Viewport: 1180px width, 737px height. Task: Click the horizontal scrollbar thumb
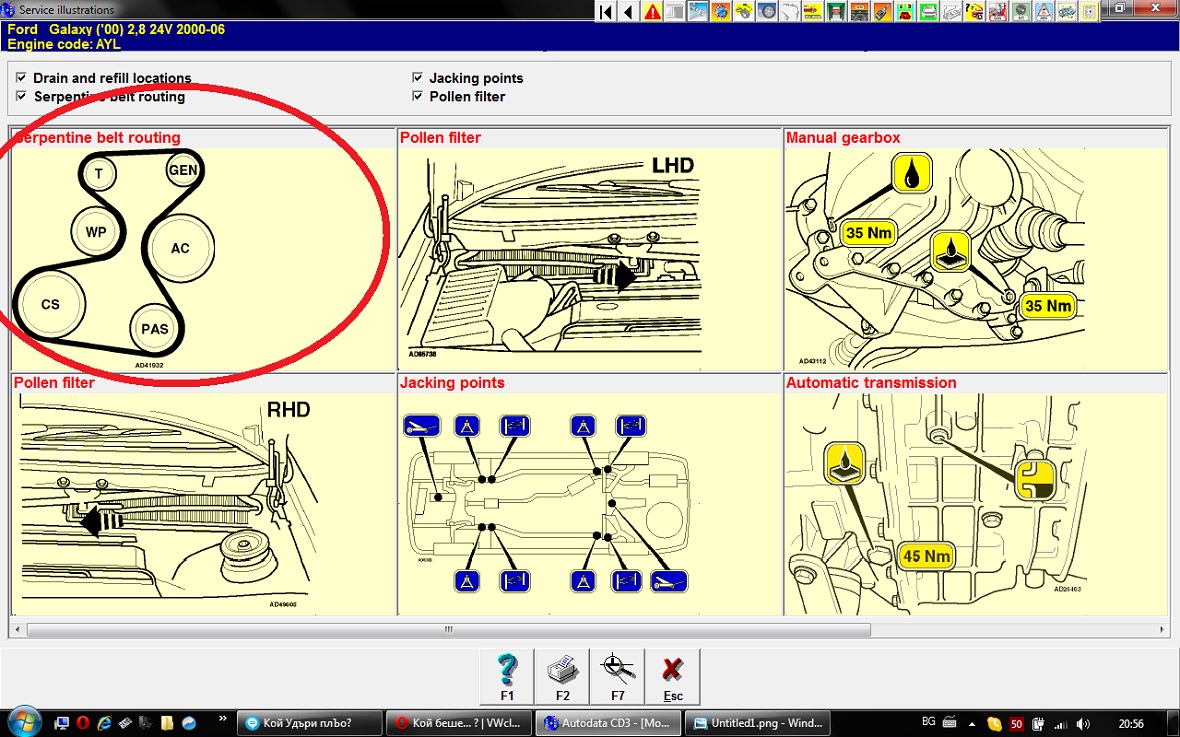coord(449,629)
